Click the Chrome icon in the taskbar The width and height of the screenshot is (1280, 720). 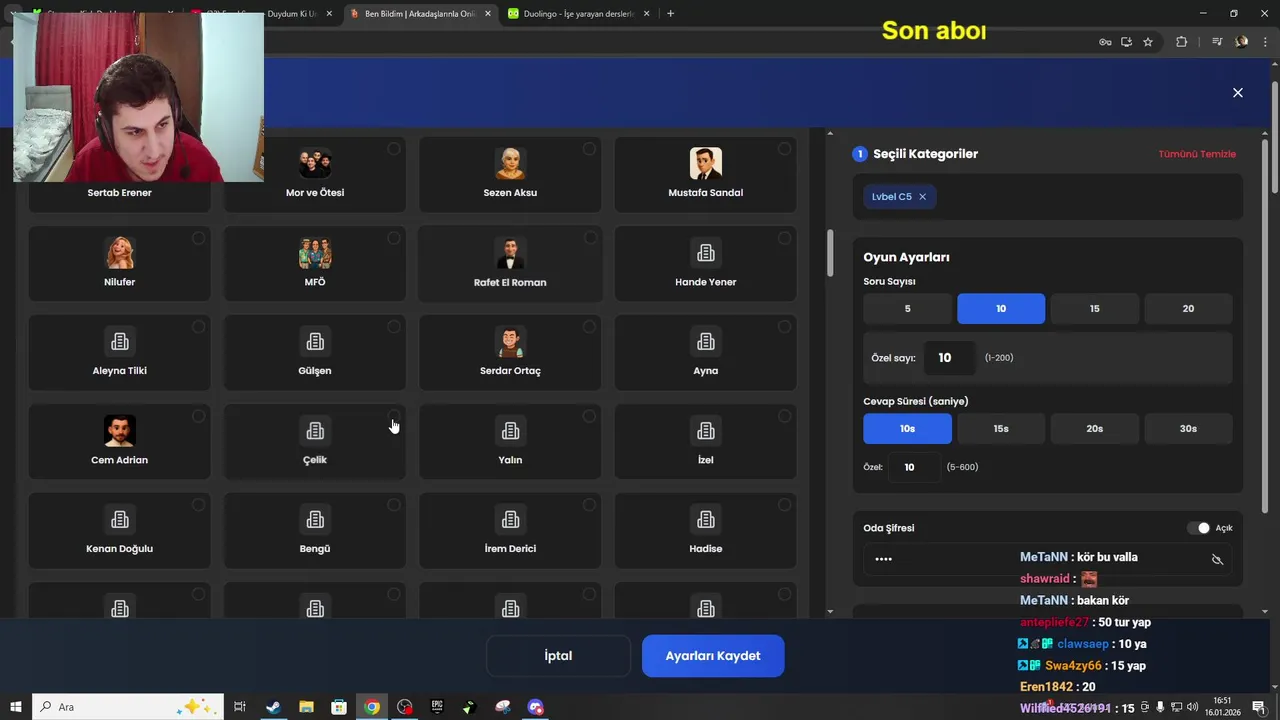372,707
